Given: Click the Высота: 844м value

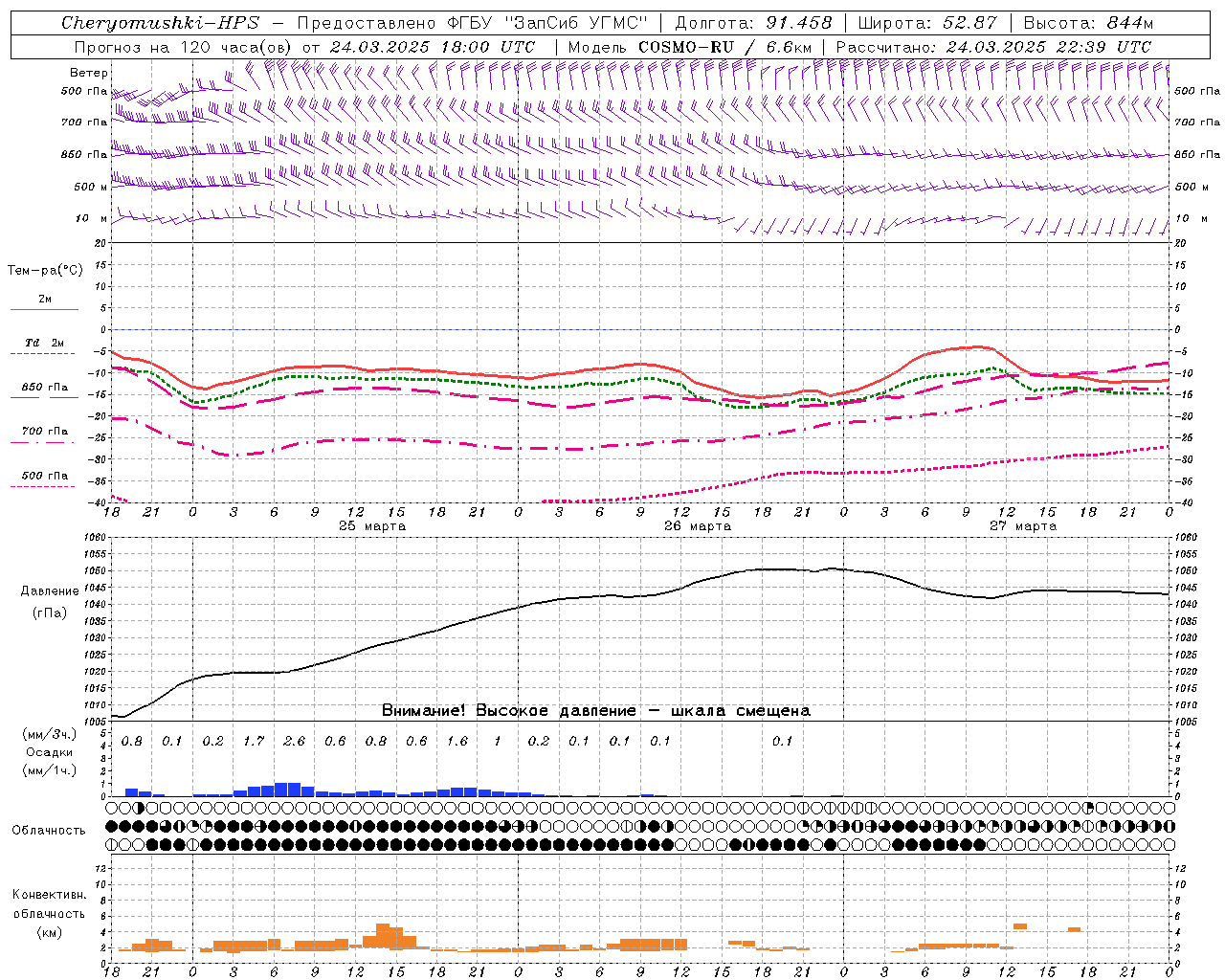Looking at the screenshot, I should point(1088,23).
